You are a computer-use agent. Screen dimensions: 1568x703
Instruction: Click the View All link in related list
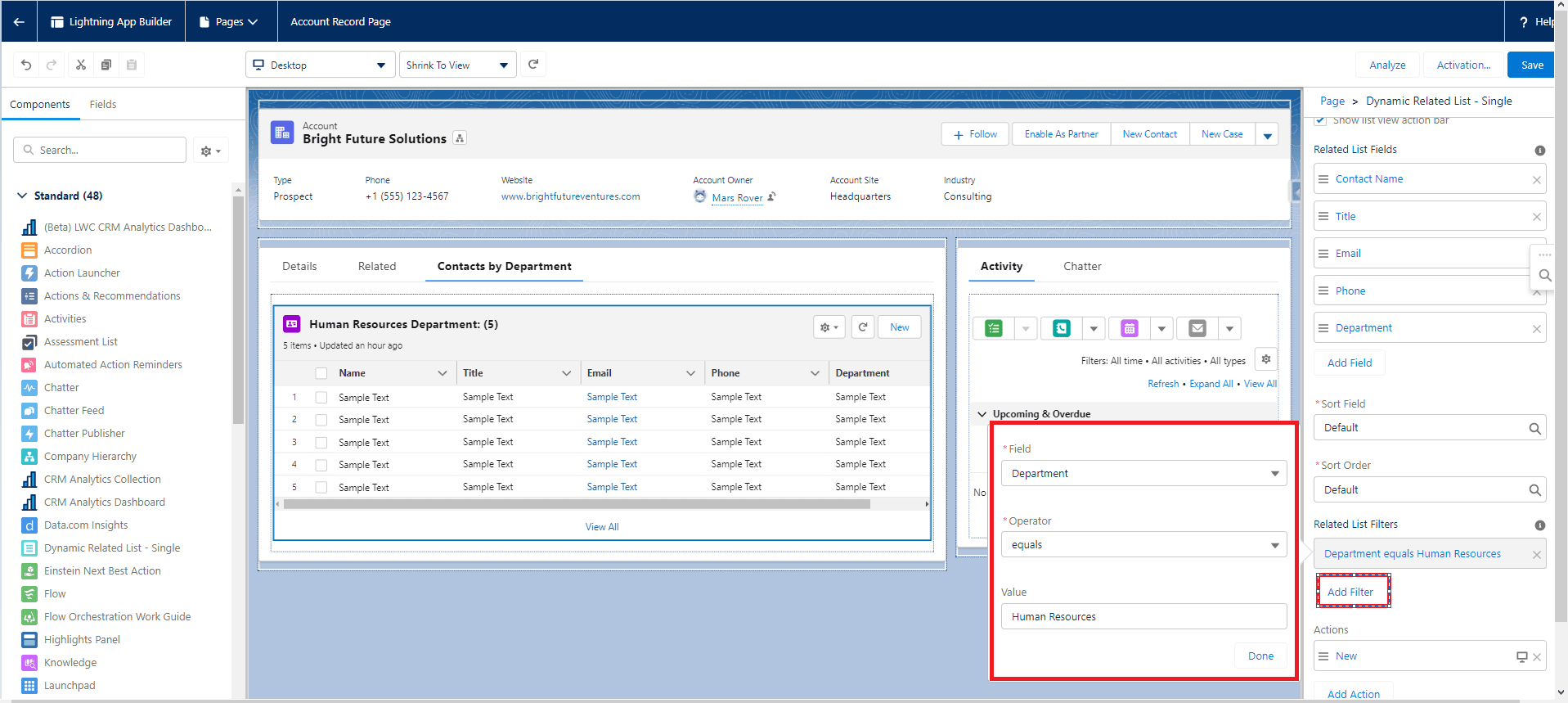pos(602,527)
